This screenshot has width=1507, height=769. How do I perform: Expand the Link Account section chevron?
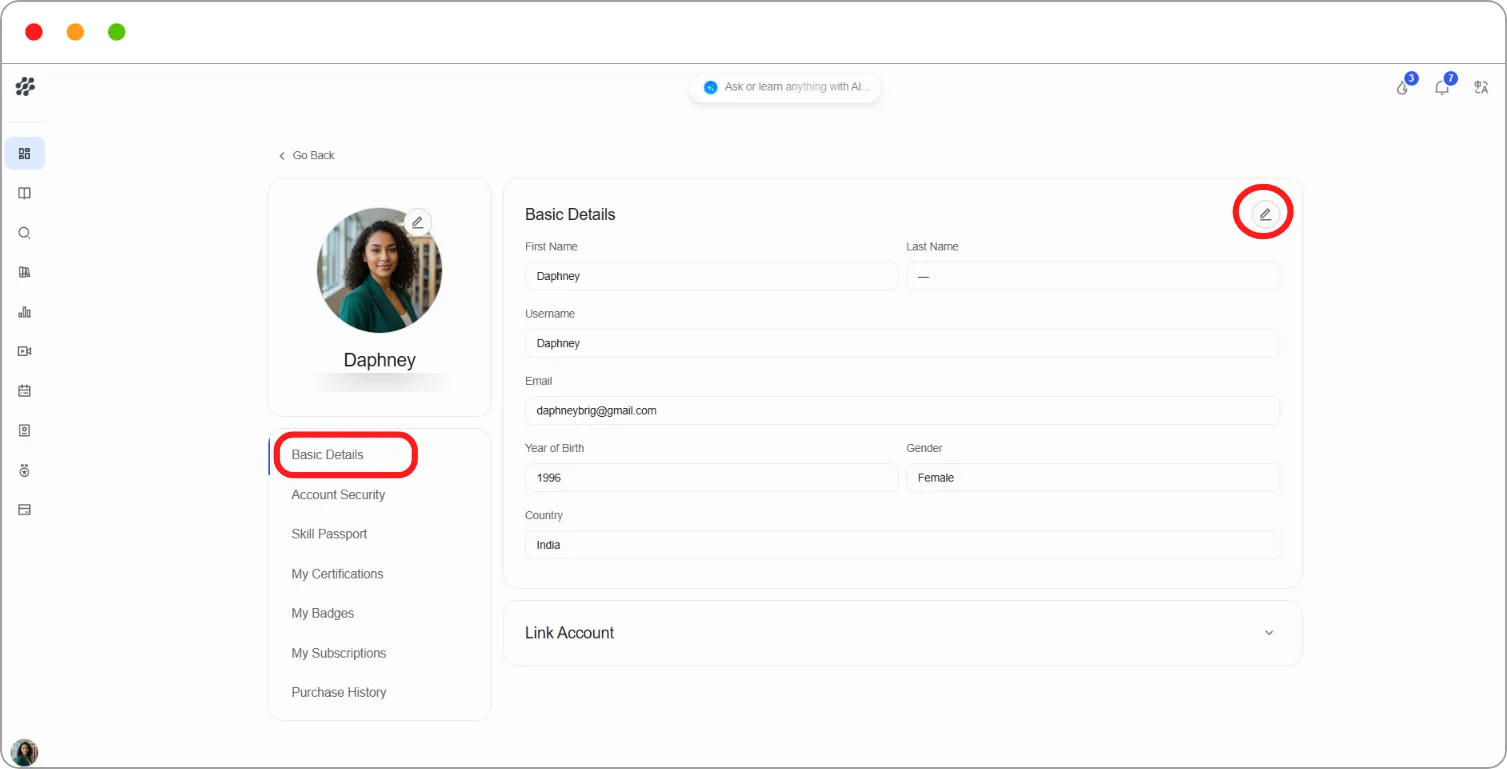pos(1269,633)
